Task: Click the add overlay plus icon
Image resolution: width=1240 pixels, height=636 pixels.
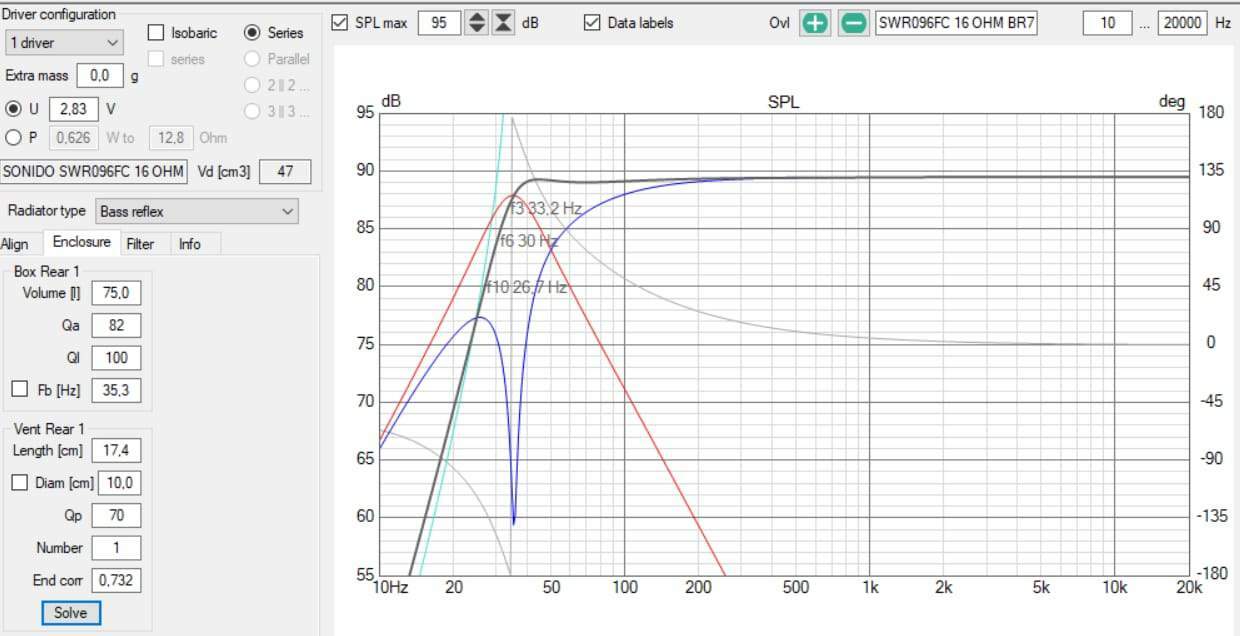Action: coord(815,23)
